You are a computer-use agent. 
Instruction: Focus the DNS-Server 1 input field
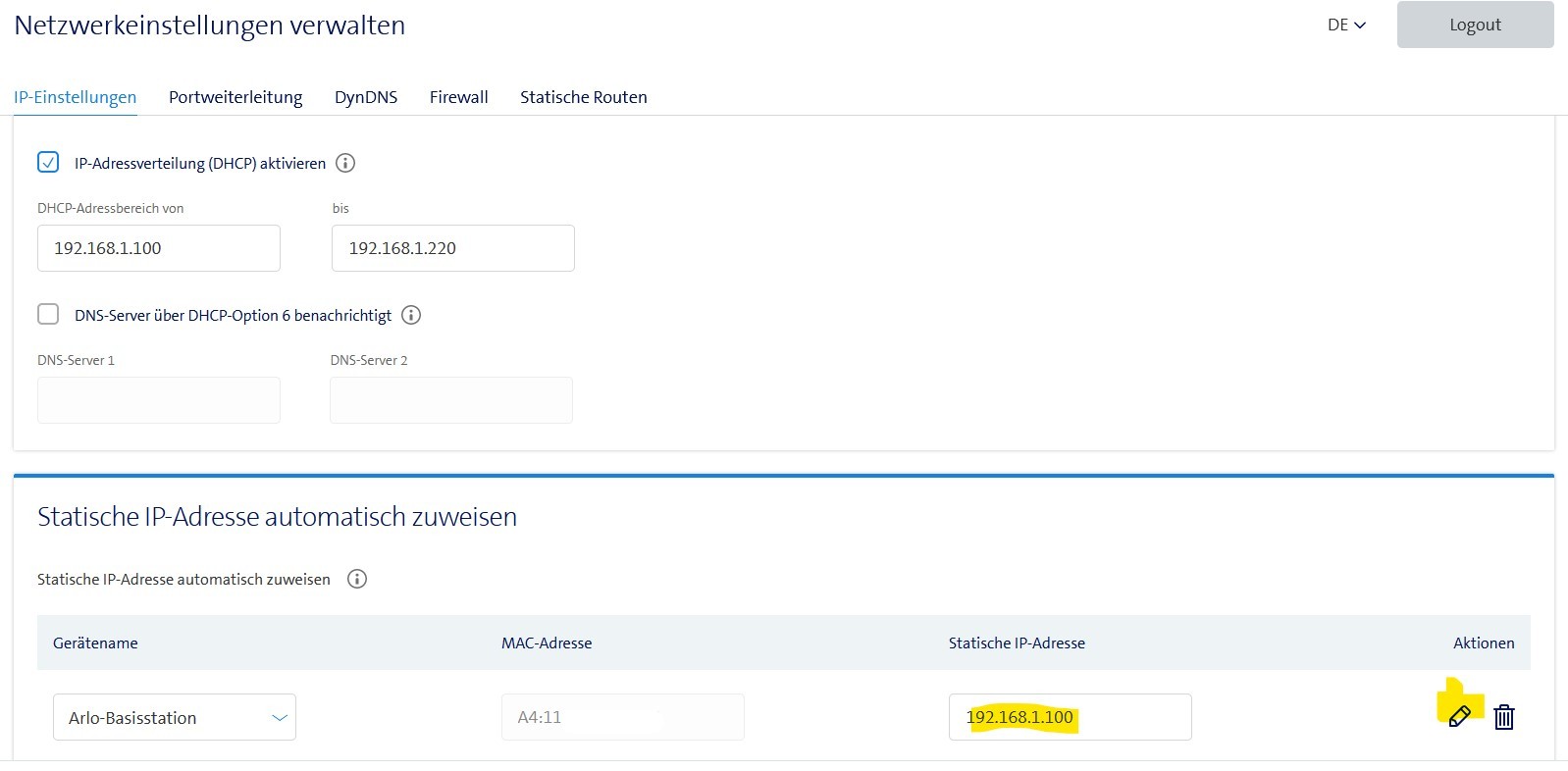pyautogui.click(x=159, y=401)
